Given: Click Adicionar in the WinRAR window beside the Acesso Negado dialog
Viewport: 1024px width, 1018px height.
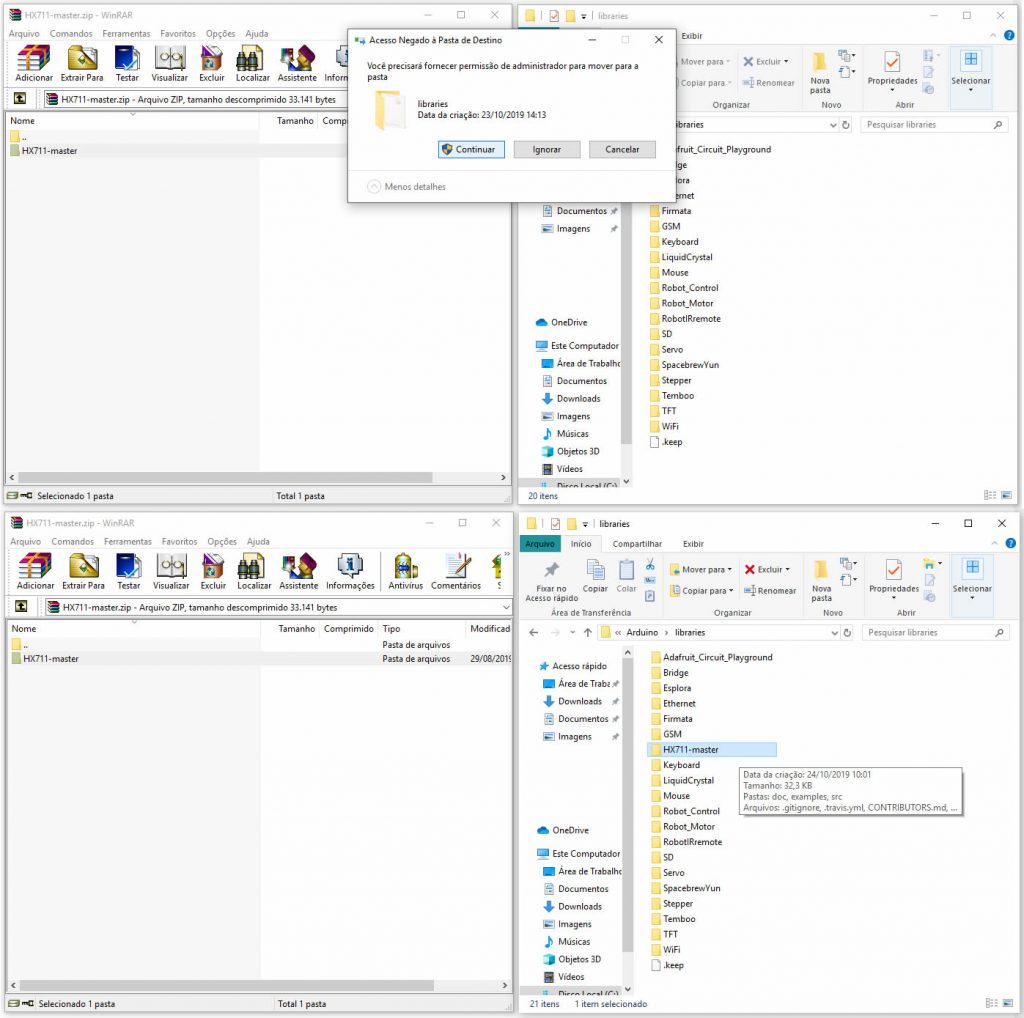Looking at the screenshot, I should tap(34, 63).
